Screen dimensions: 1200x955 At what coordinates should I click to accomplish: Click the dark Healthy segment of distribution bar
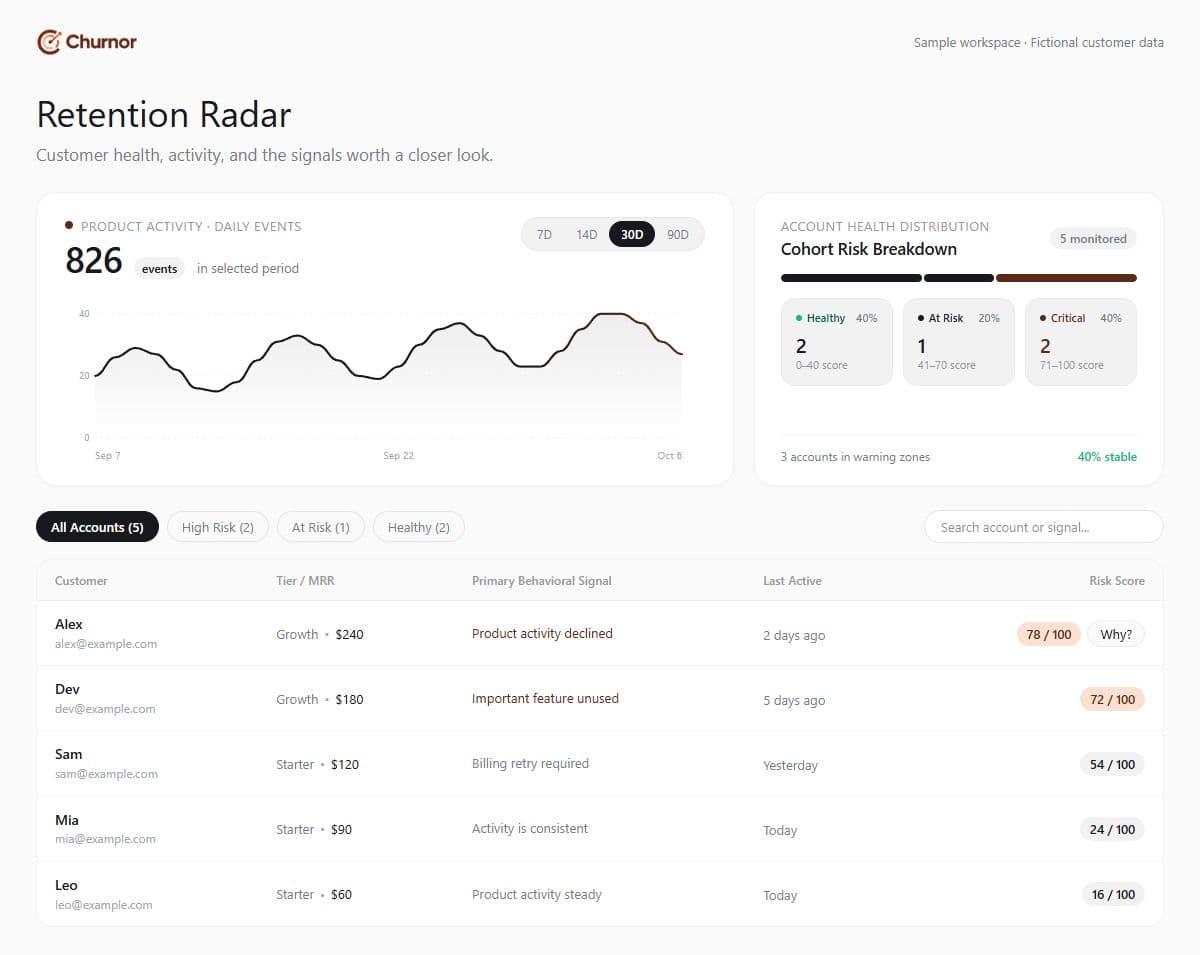click(x=851, y=278)
